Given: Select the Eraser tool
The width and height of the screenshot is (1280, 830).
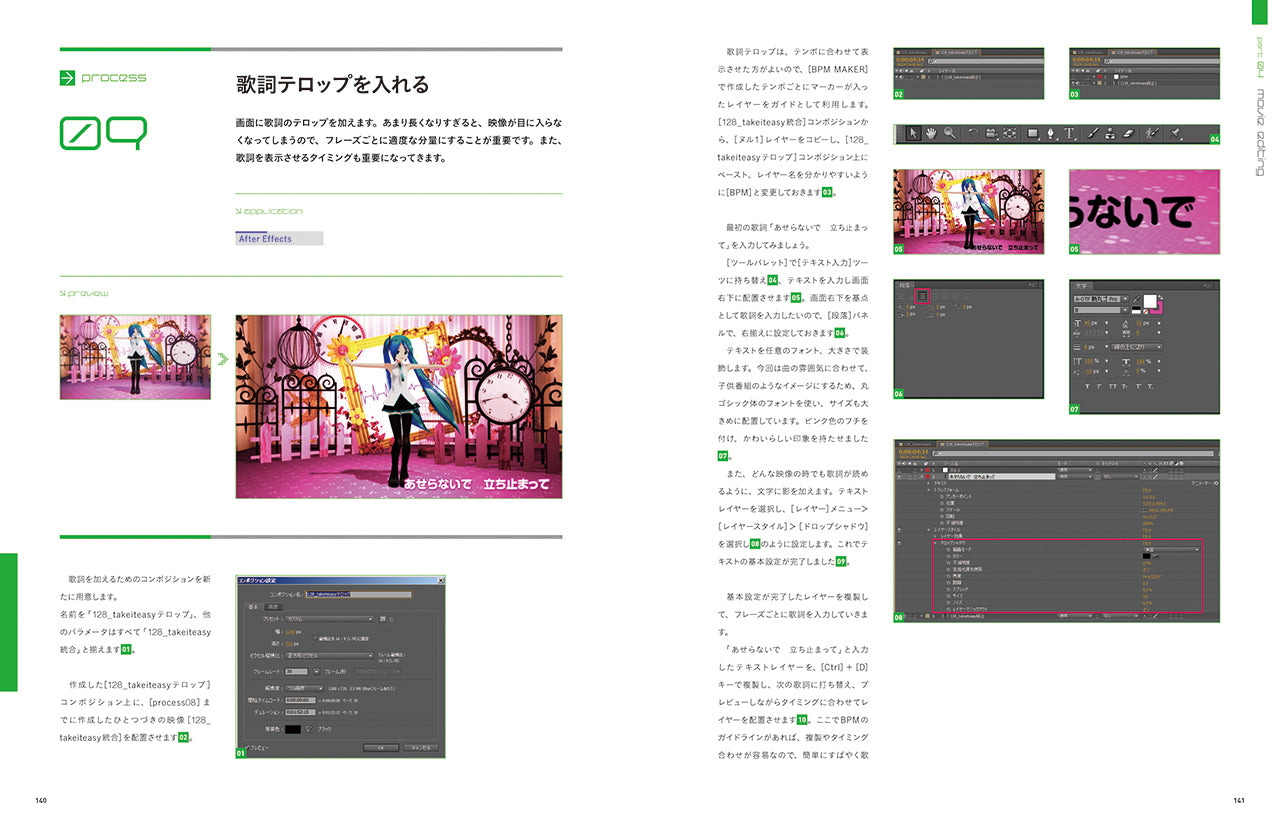Looking at the screenshot, I should [1128, 133].
